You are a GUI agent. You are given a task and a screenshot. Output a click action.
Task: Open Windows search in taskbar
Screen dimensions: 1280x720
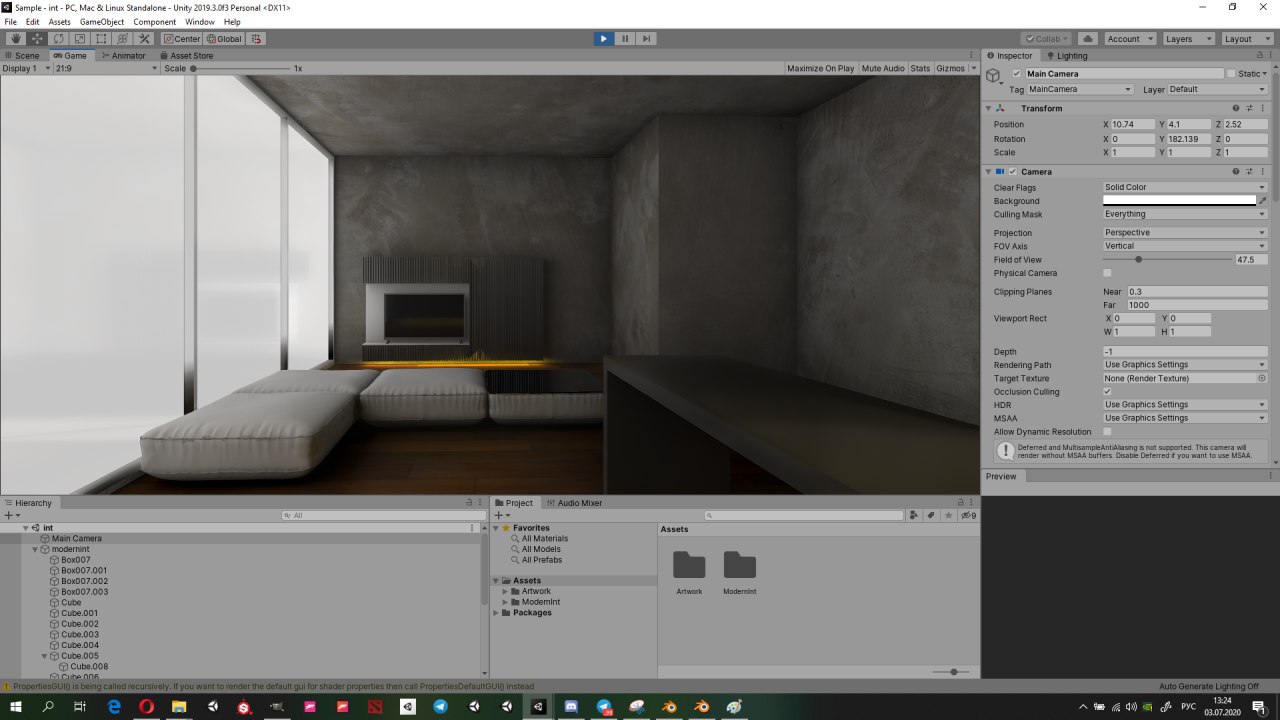(x=48, y=707)
